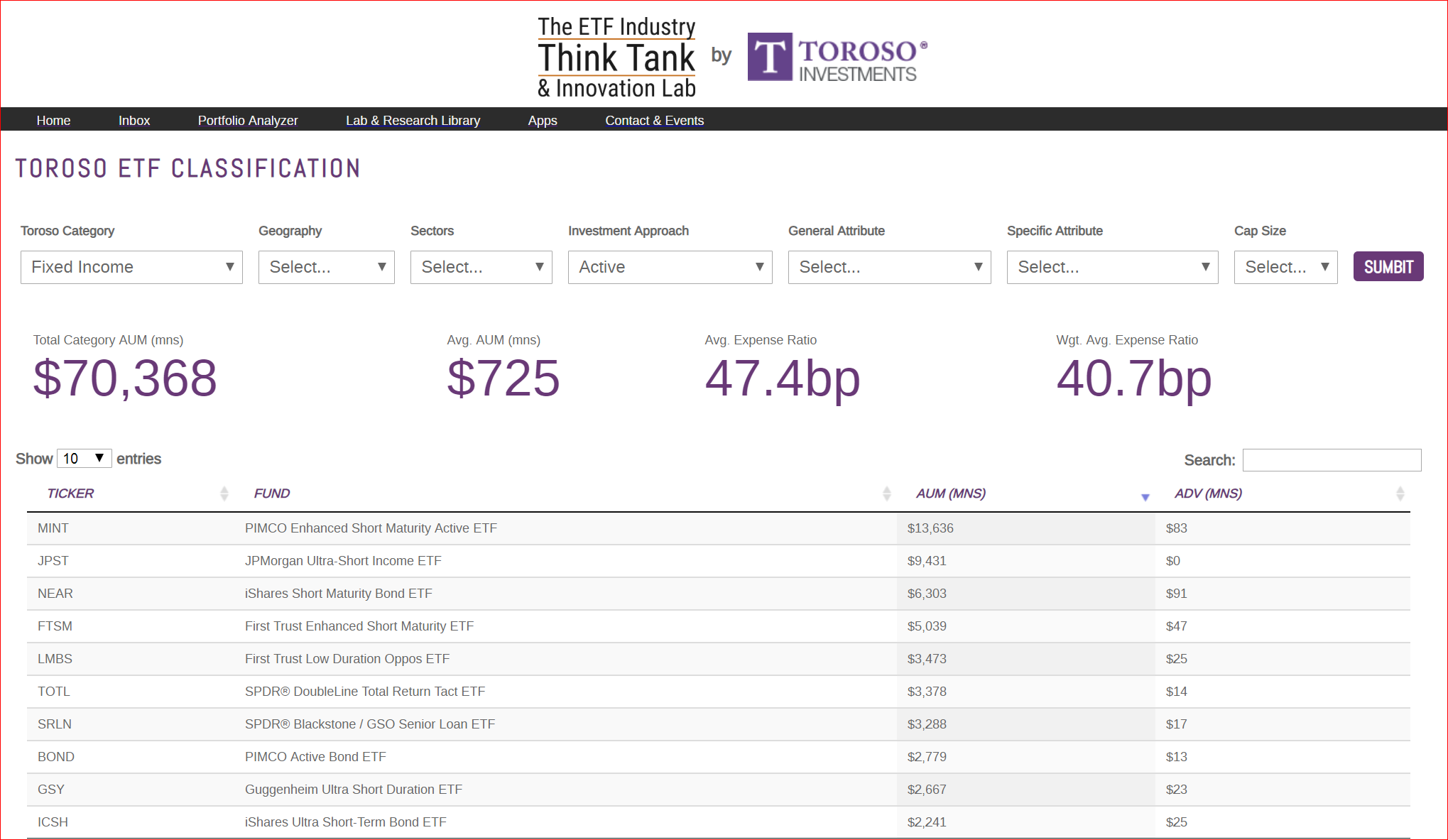Click First Trust Enhanced Short Maturity ETF
The image size is (1448, 840).
359,626
